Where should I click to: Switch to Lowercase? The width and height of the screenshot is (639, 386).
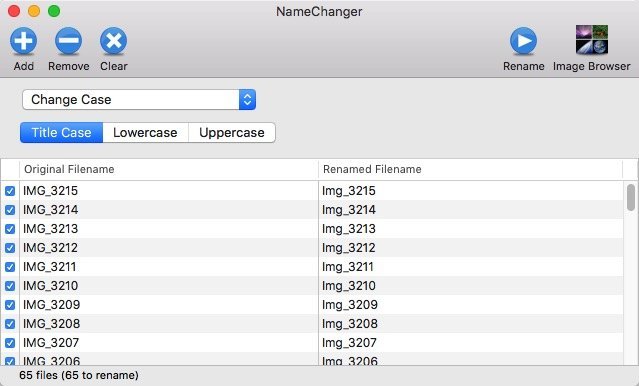[x=145, y=132]
